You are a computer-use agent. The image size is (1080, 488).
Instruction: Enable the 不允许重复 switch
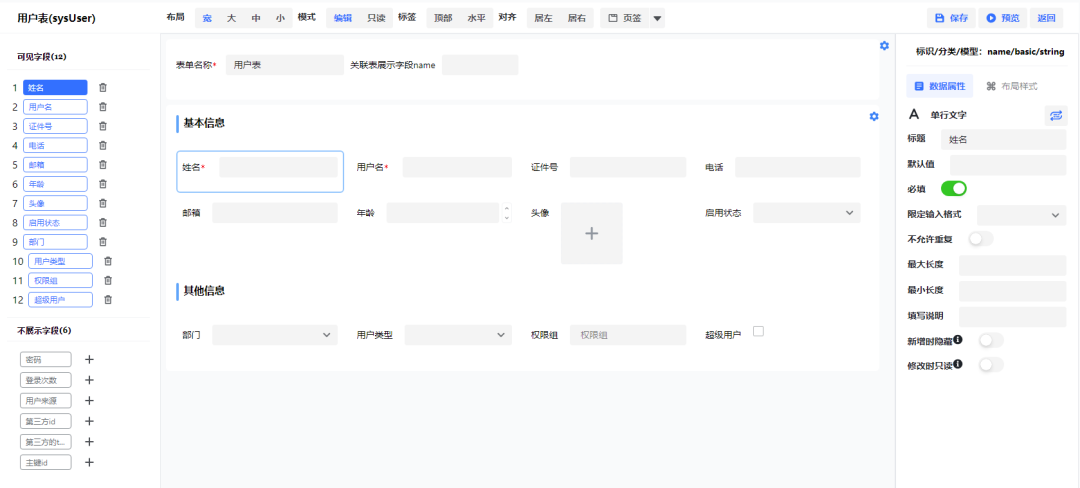[x=981, y=239]
